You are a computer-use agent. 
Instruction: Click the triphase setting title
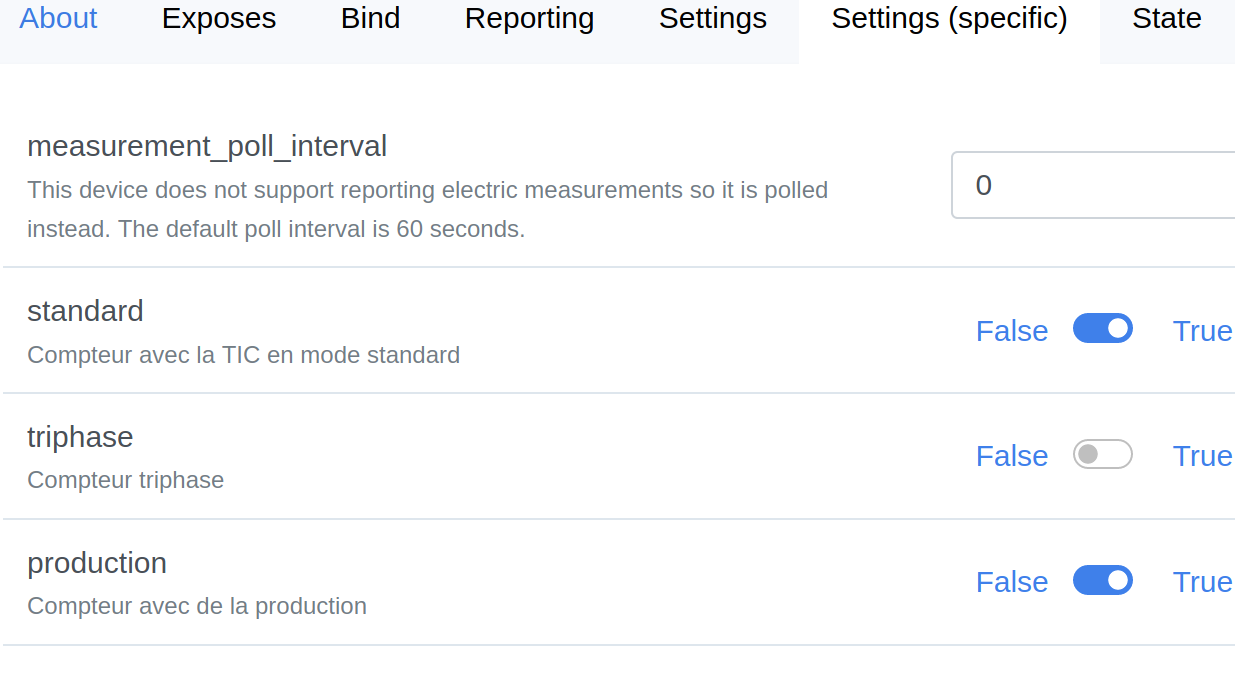pyautogui.click(x=80, y=437)
